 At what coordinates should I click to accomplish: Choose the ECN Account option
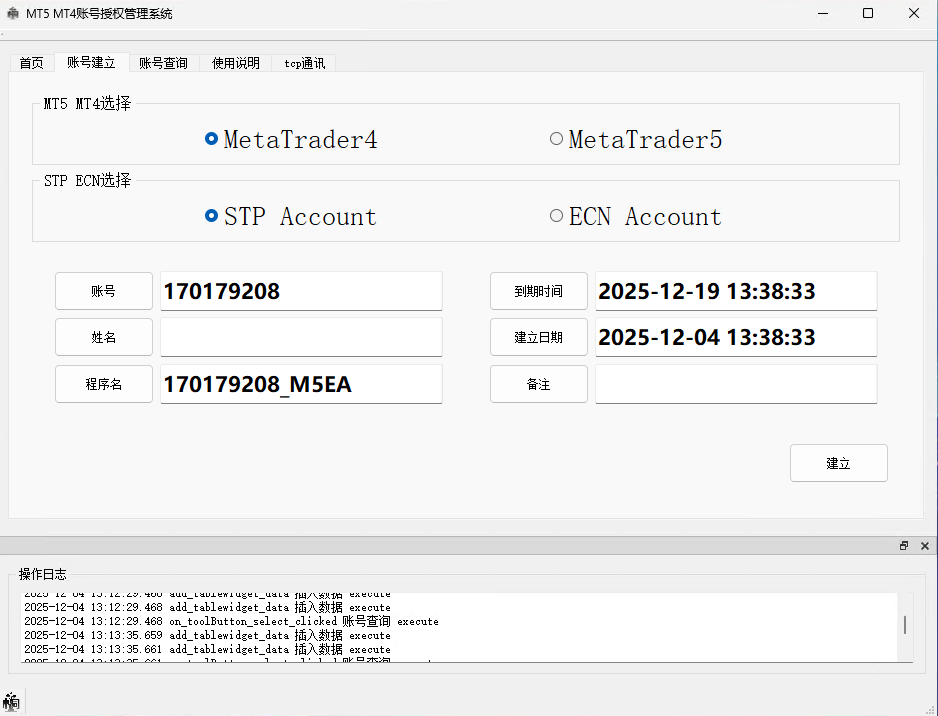pyautogui.click(x=636, y=216)
